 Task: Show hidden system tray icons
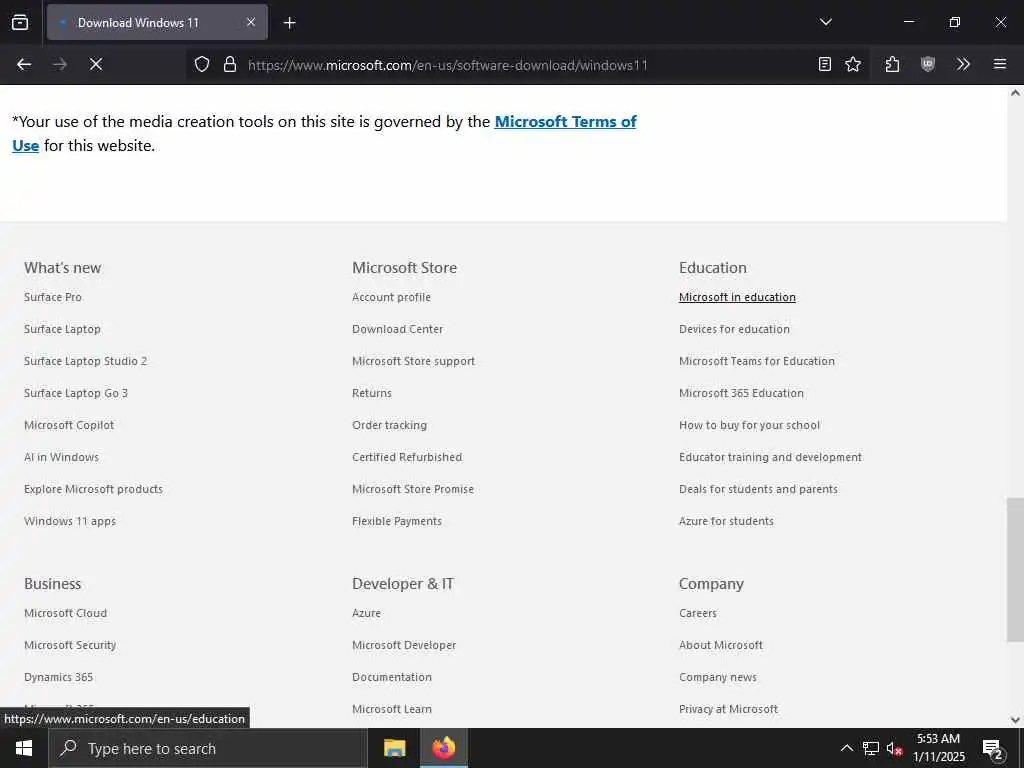pyautogui.click(x=846, y=748)
